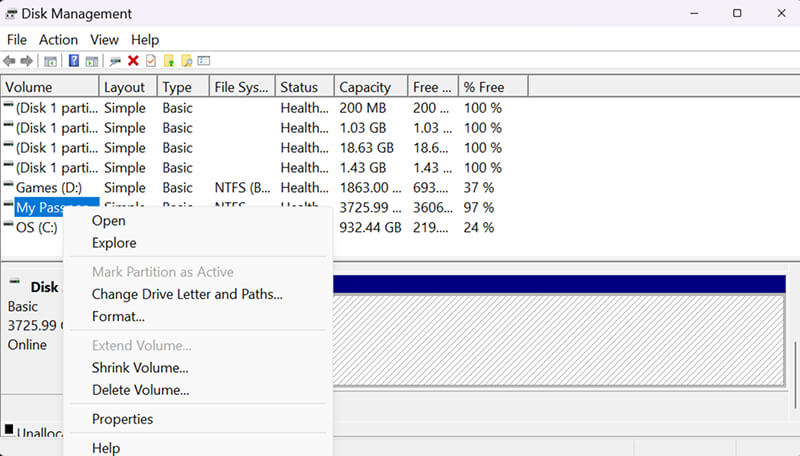This screenshot has width=800, height=456.
Task: Click the 18.63 GB capacity cell
Action: (367, 148)
